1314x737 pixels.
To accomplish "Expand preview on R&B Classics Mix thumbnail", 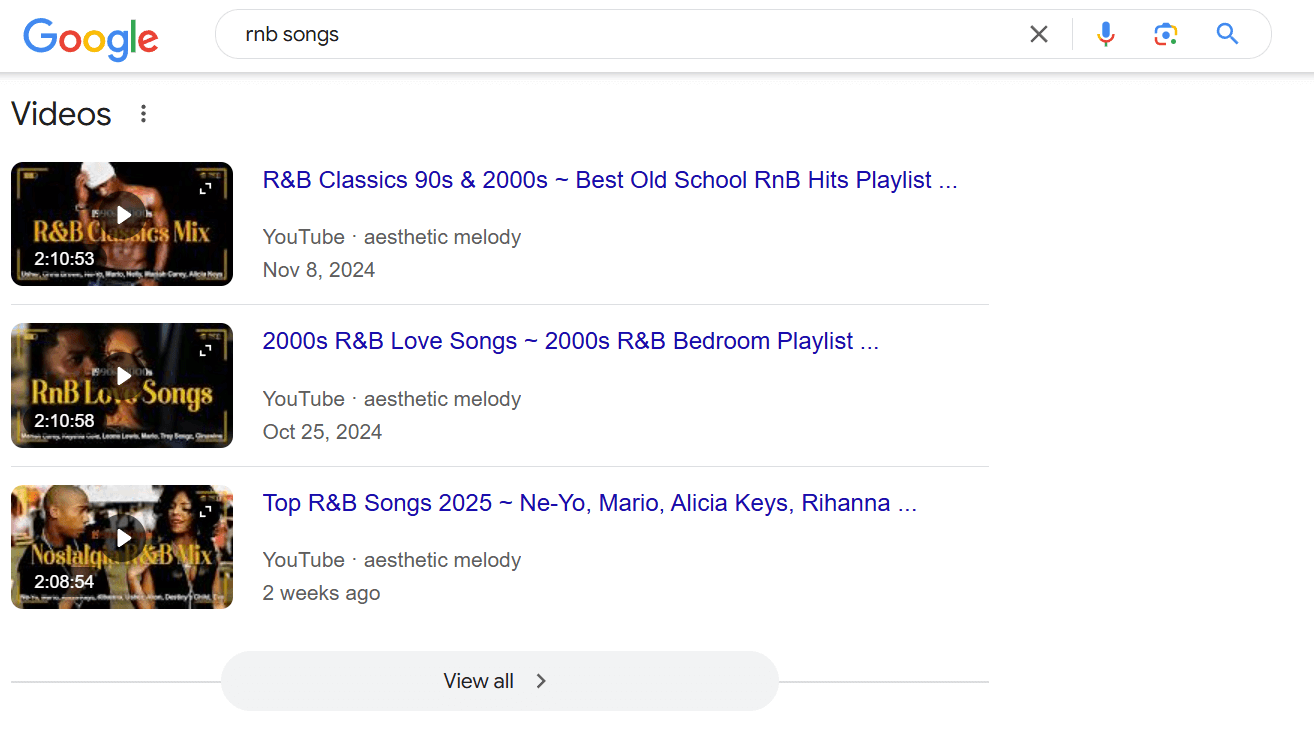I will click(x=206, y=189).
